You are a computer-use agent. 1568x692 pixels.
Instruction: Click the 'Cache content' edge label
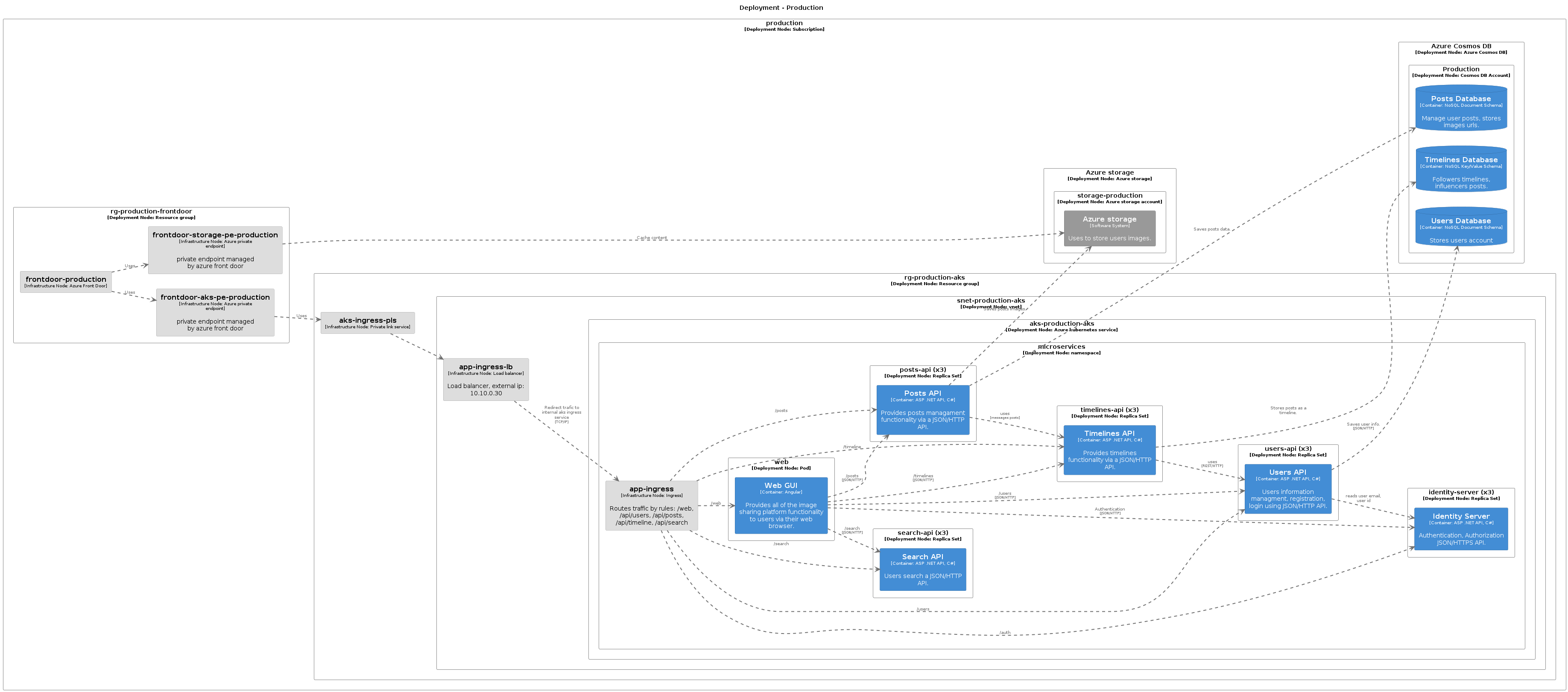pos(651,238)
